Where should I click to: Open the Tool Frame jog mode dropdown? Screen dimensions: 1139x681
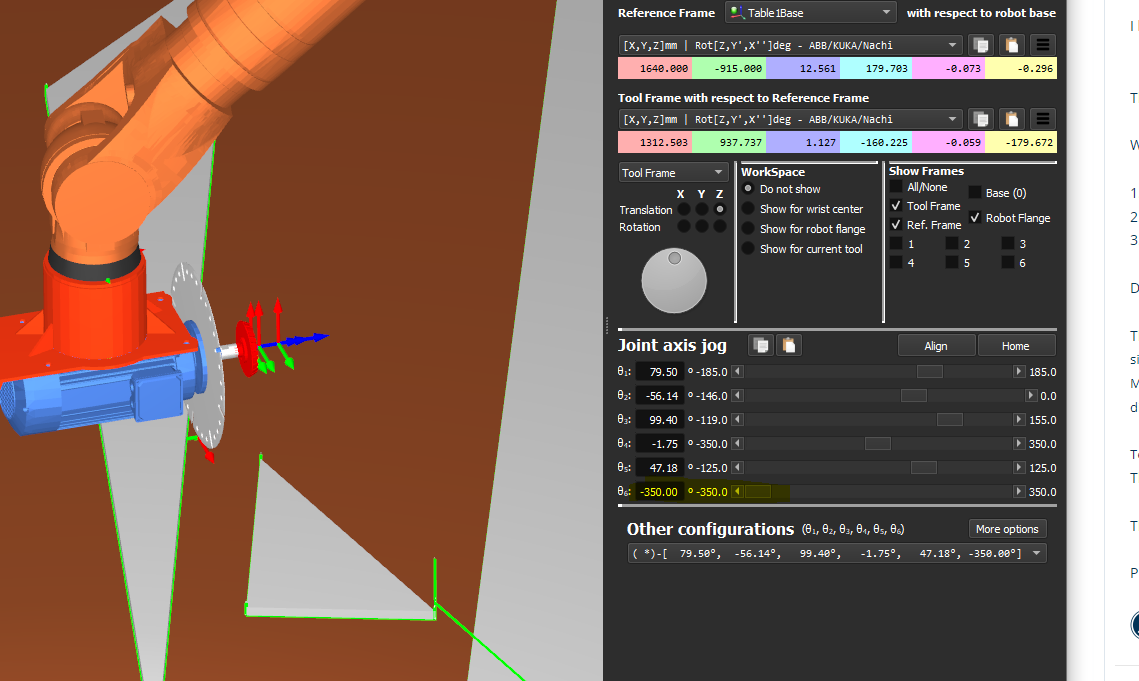673,173
